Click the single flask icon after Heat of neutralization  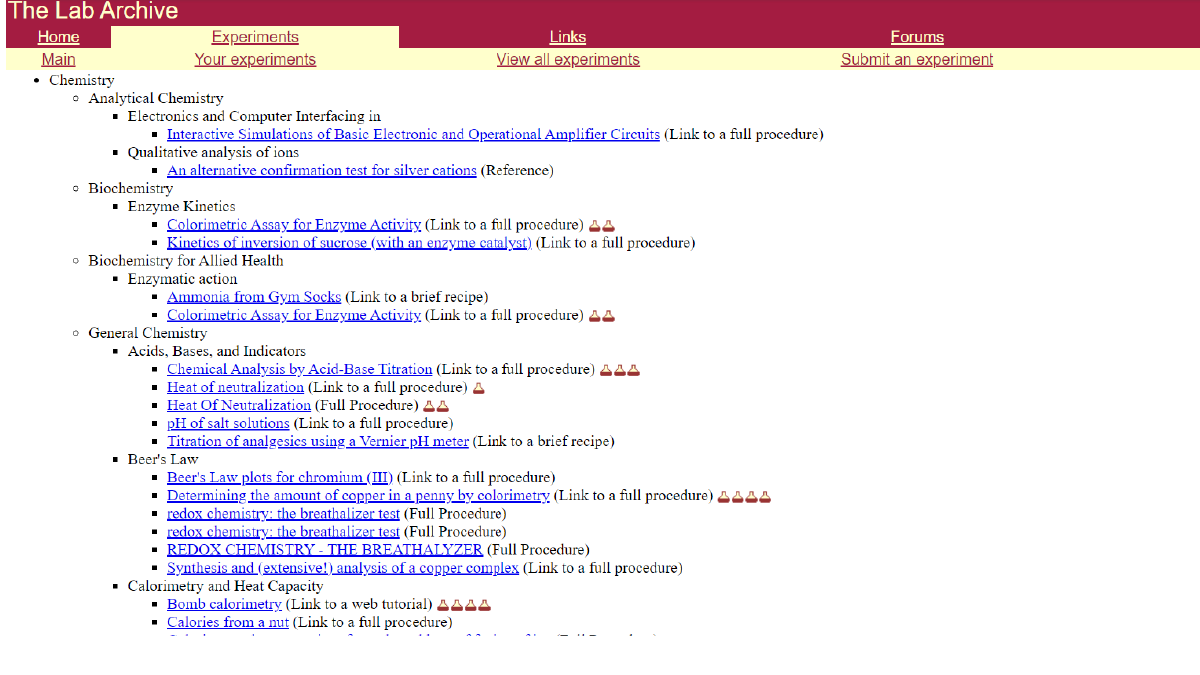point(478,388)
